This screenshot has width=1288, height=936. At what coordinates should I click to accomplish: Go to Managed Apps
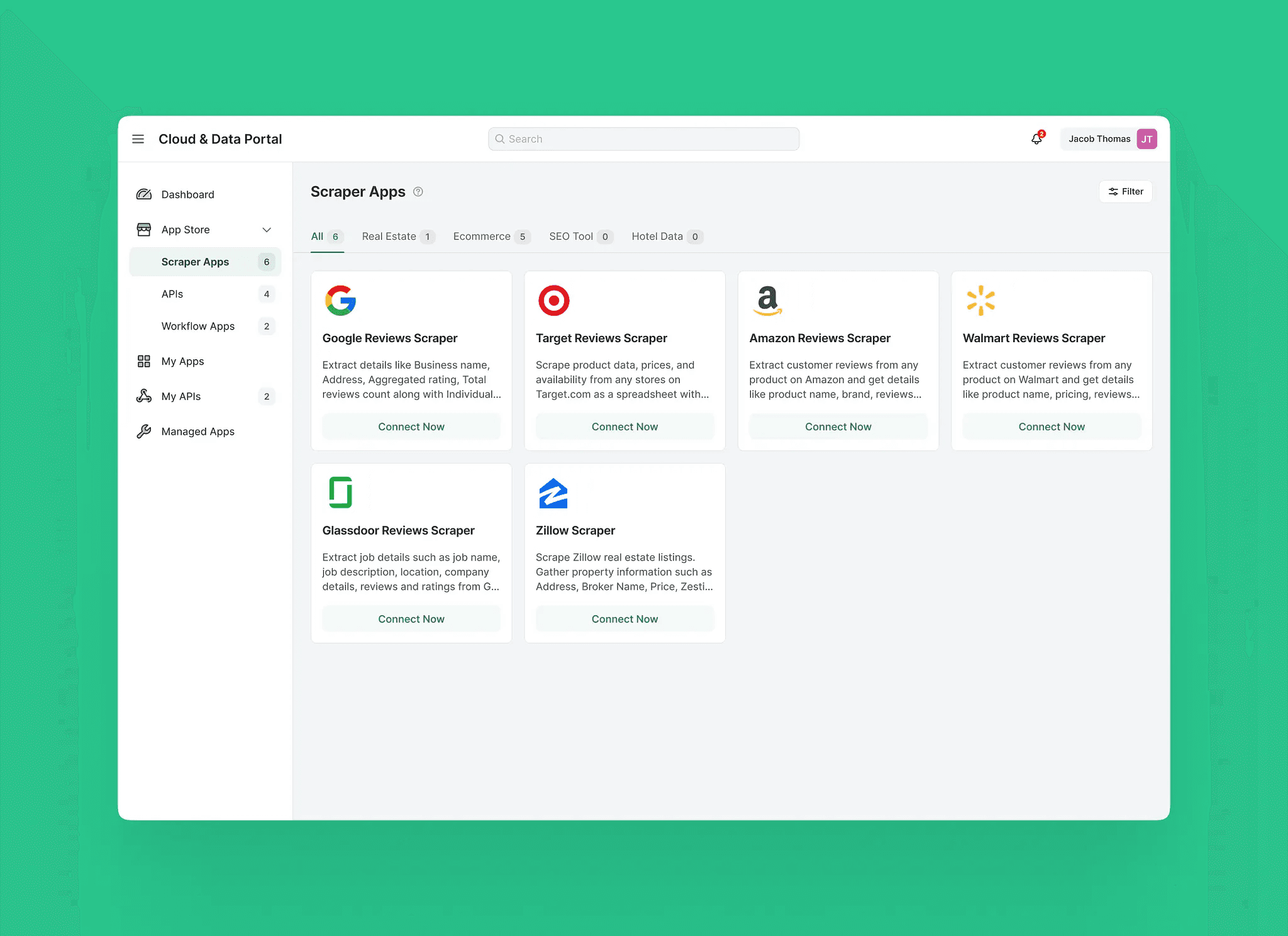(x=198, y=432)
